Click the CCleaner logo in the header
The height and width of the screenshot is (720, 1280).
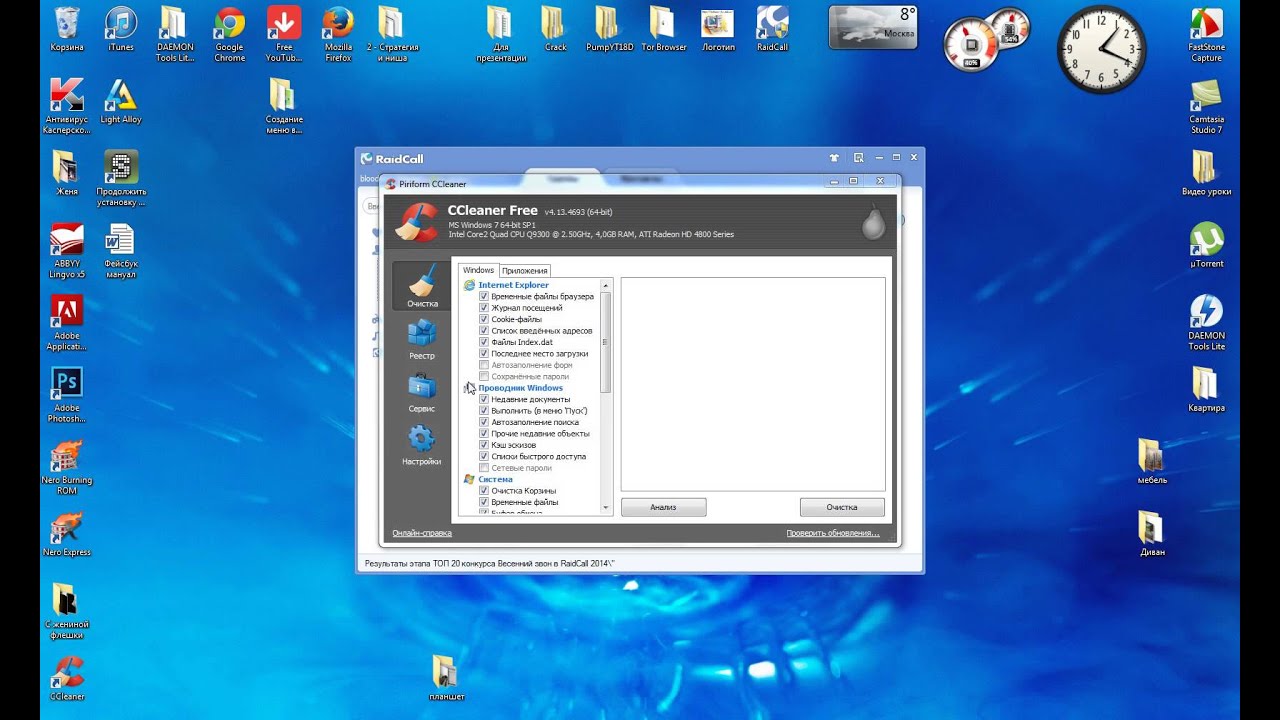416,223
